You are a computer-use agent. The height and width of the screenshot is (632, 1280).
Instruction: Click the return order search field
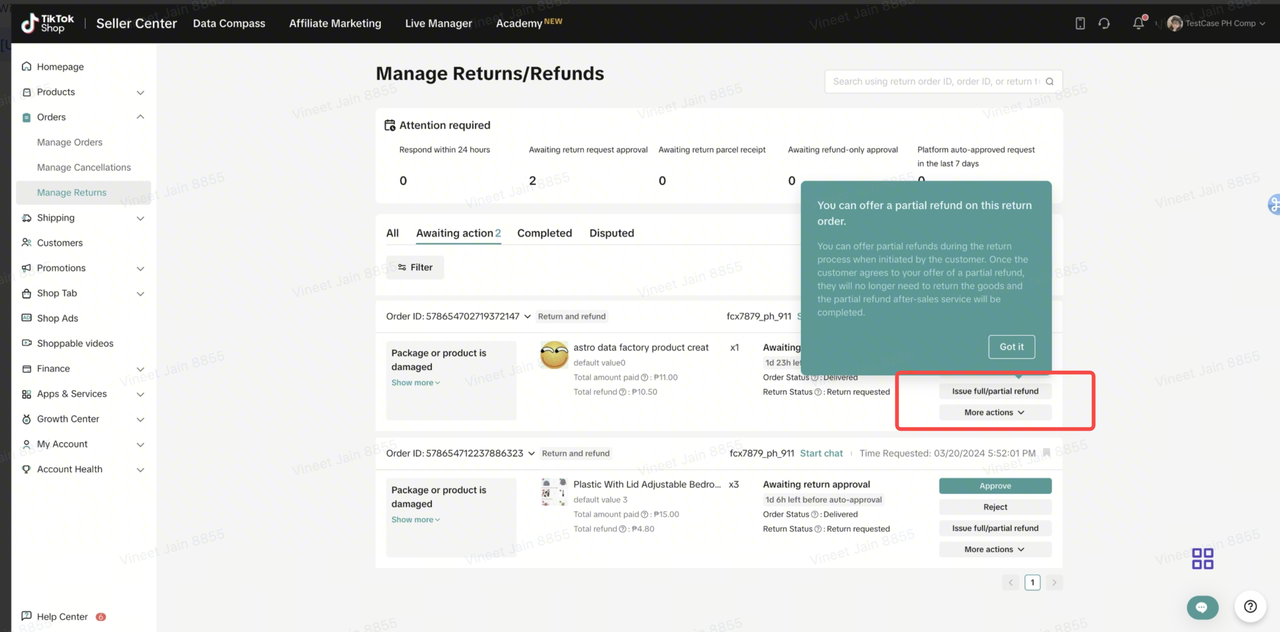[x=935, y=82]
